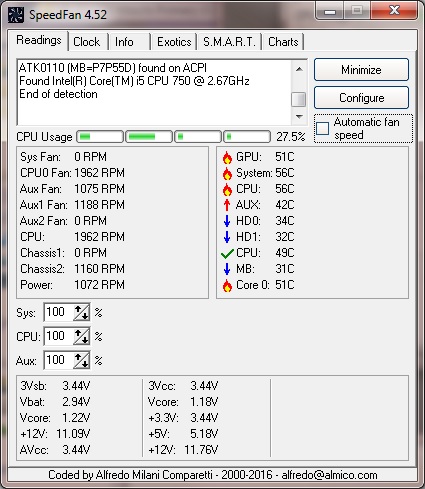This screenshot has height=489, width=425.
Task: Click the Sys fan percentage input field
Action: click(58, 312)
